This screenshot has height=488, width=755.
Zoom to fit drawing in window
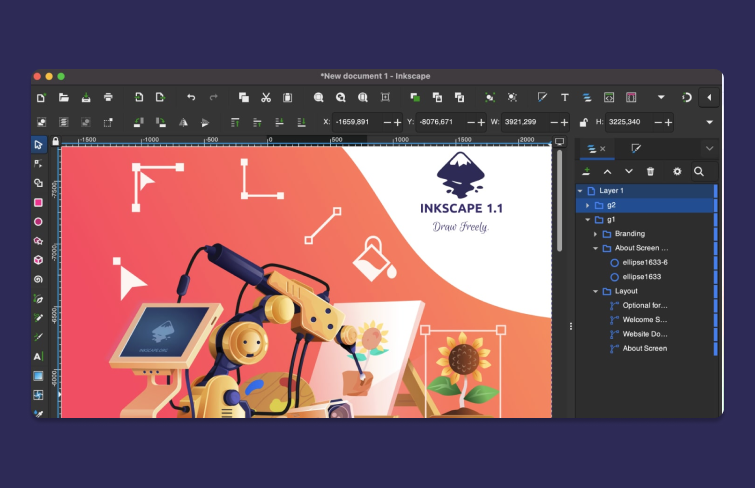(x=340, y=98)
